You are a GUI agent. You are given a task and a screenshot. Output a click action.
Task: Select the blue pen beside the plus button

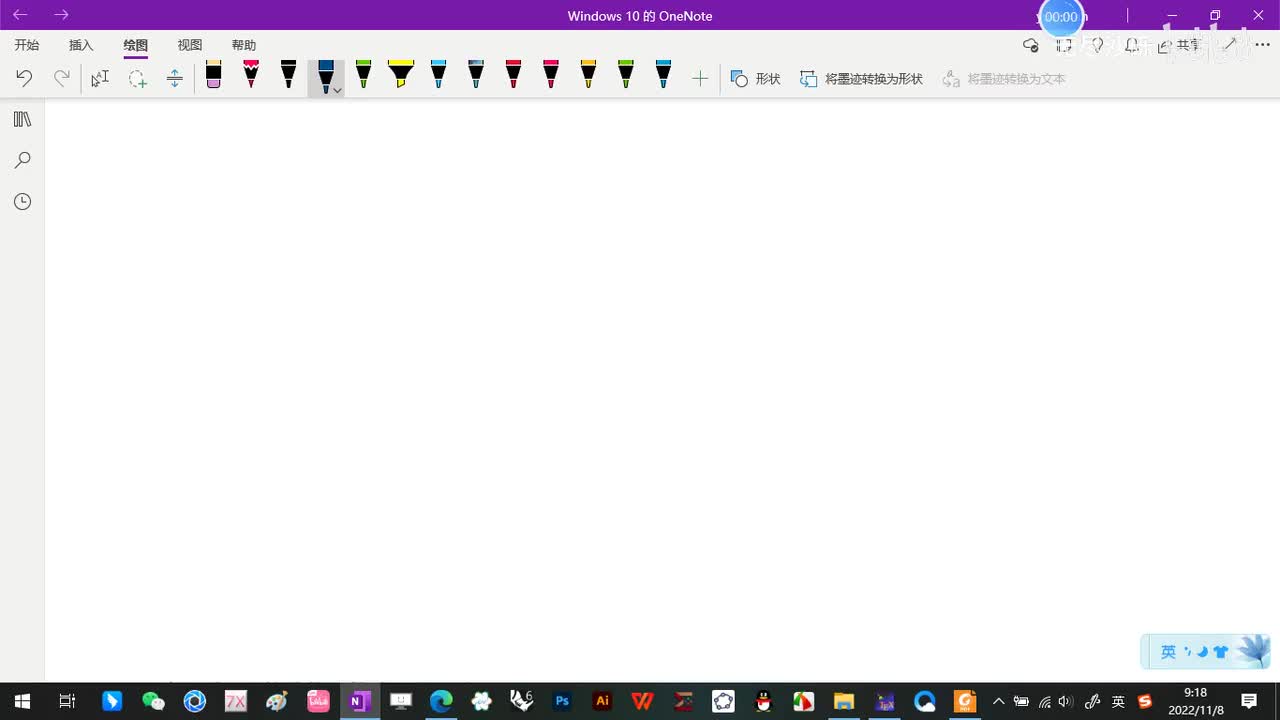tap(663, 74)
